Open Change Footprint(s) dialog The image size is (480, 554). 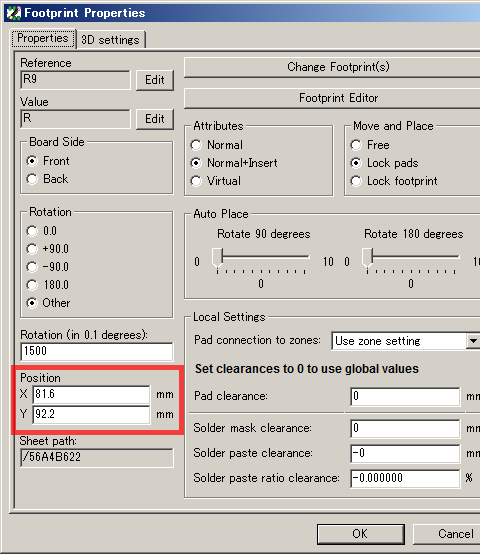332,67
